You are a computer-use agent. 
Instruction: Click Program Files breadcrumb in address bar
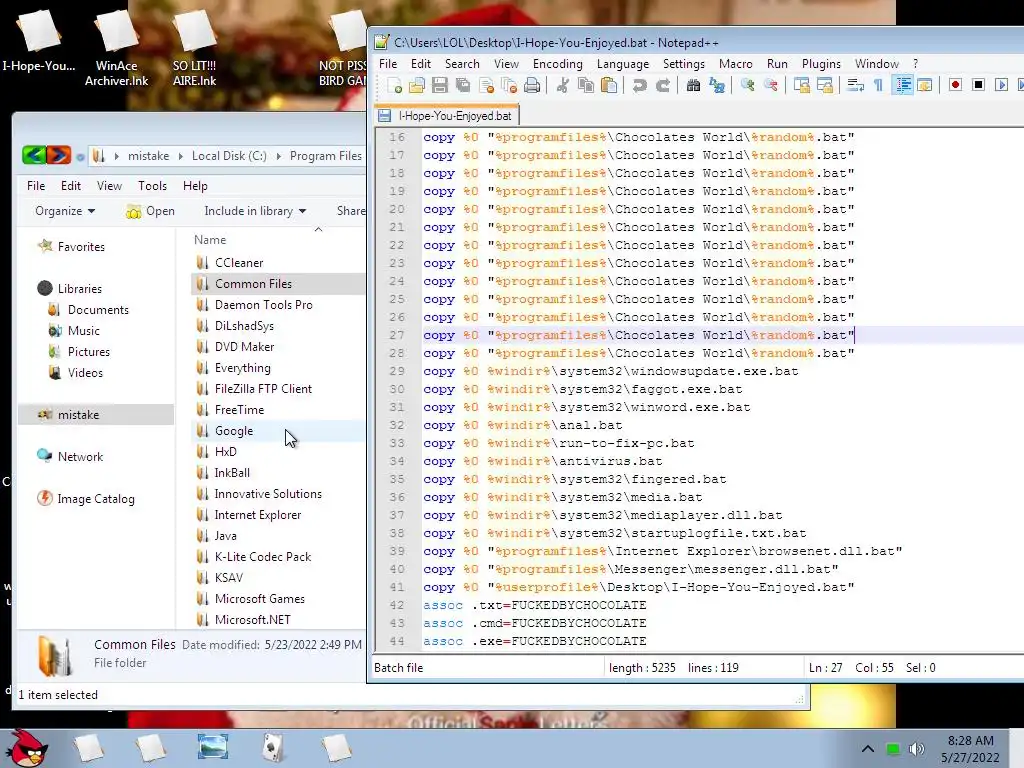pyautogui.click(x=326, y=156)
